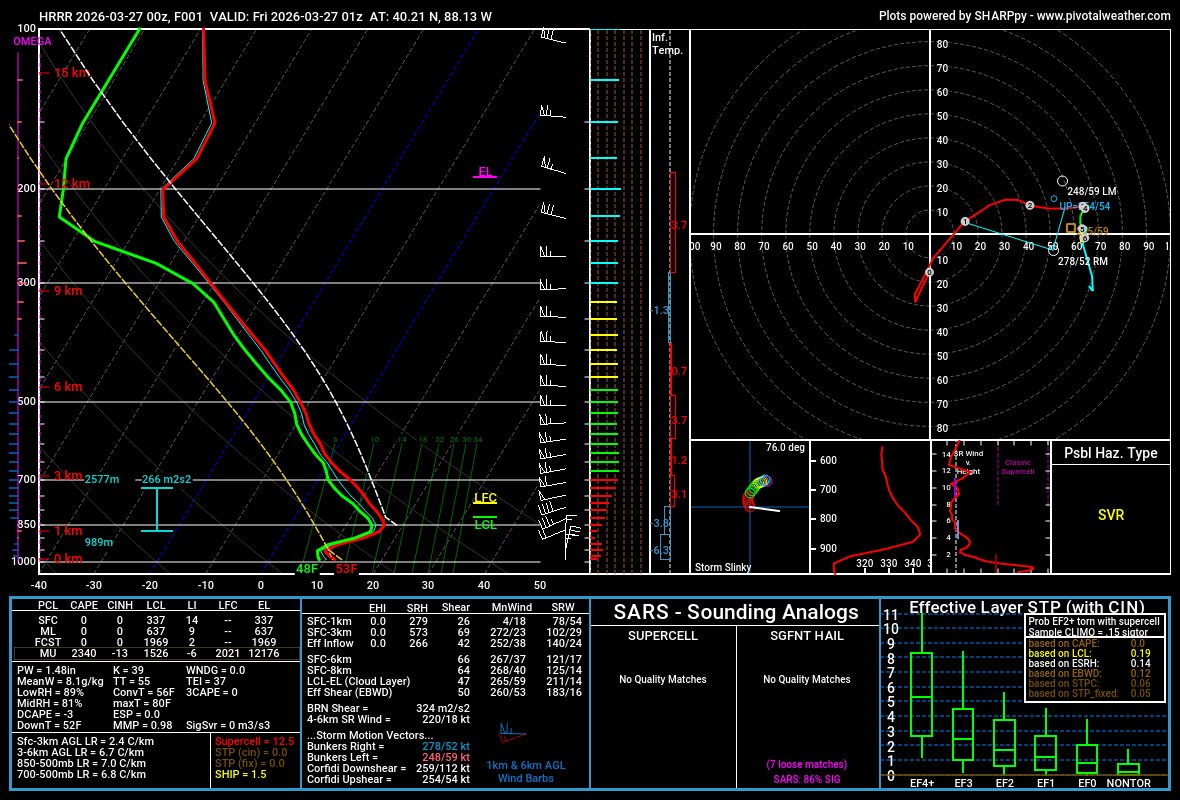The image size is (1180, 800).
Task: Click the 278/52 RM hodograph label
Action: pyautogui.click(x=1083, y=261)
